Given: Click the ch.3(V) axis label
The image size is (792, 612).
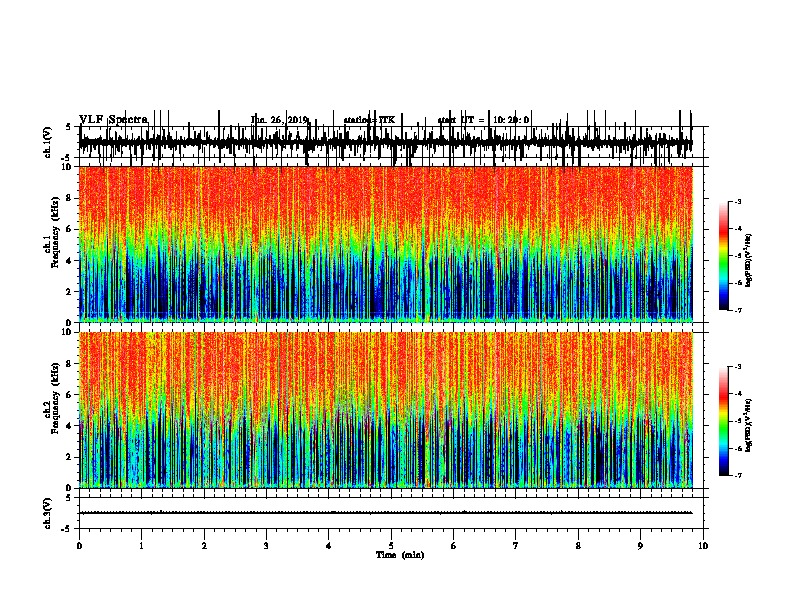Looking at the screenshot, I should 47,513.
